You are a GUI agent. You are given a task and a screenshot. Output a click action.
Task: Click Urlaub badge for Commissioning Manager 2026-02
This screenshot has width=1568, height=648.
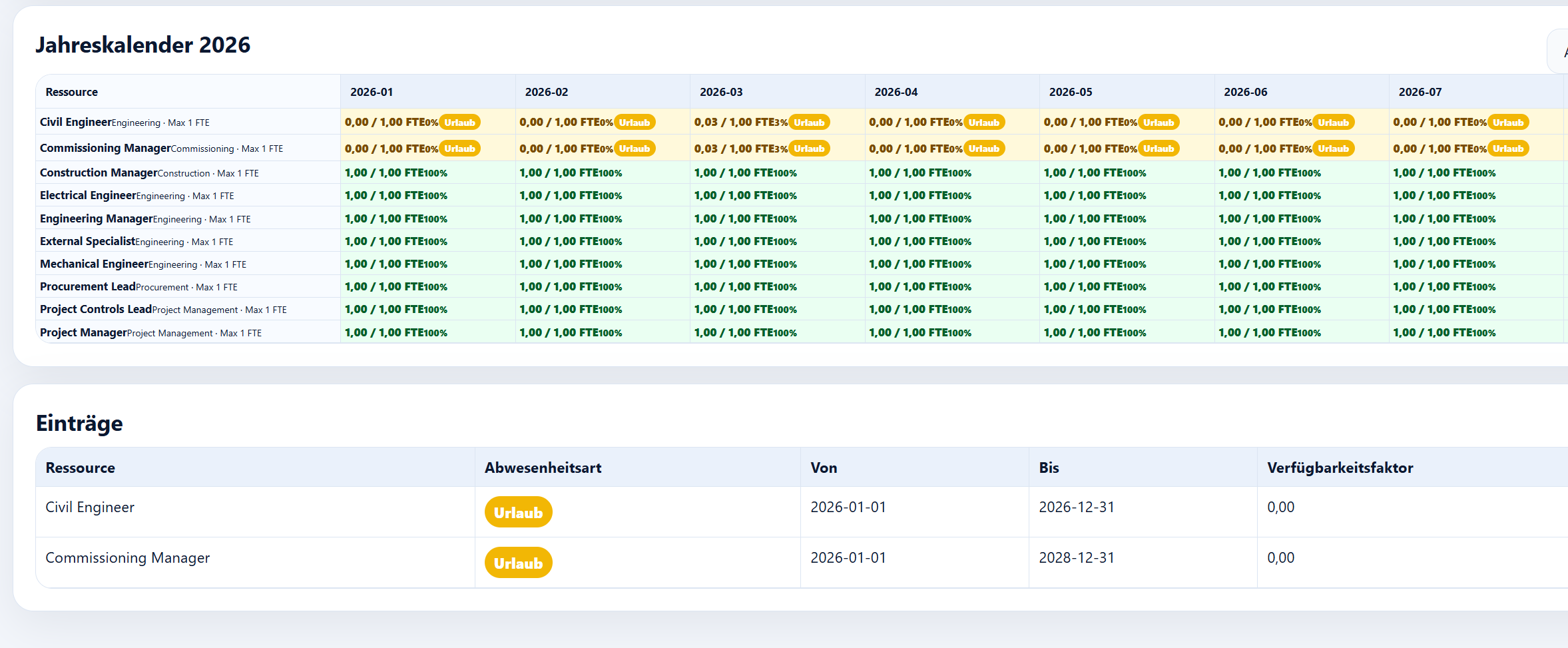click(635, 149)
